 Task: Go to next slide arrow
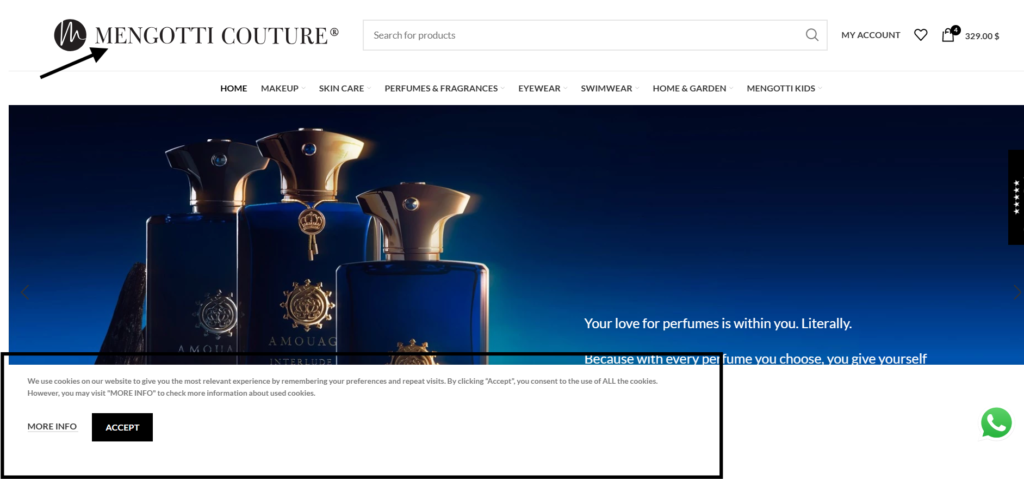point(1016,292)
